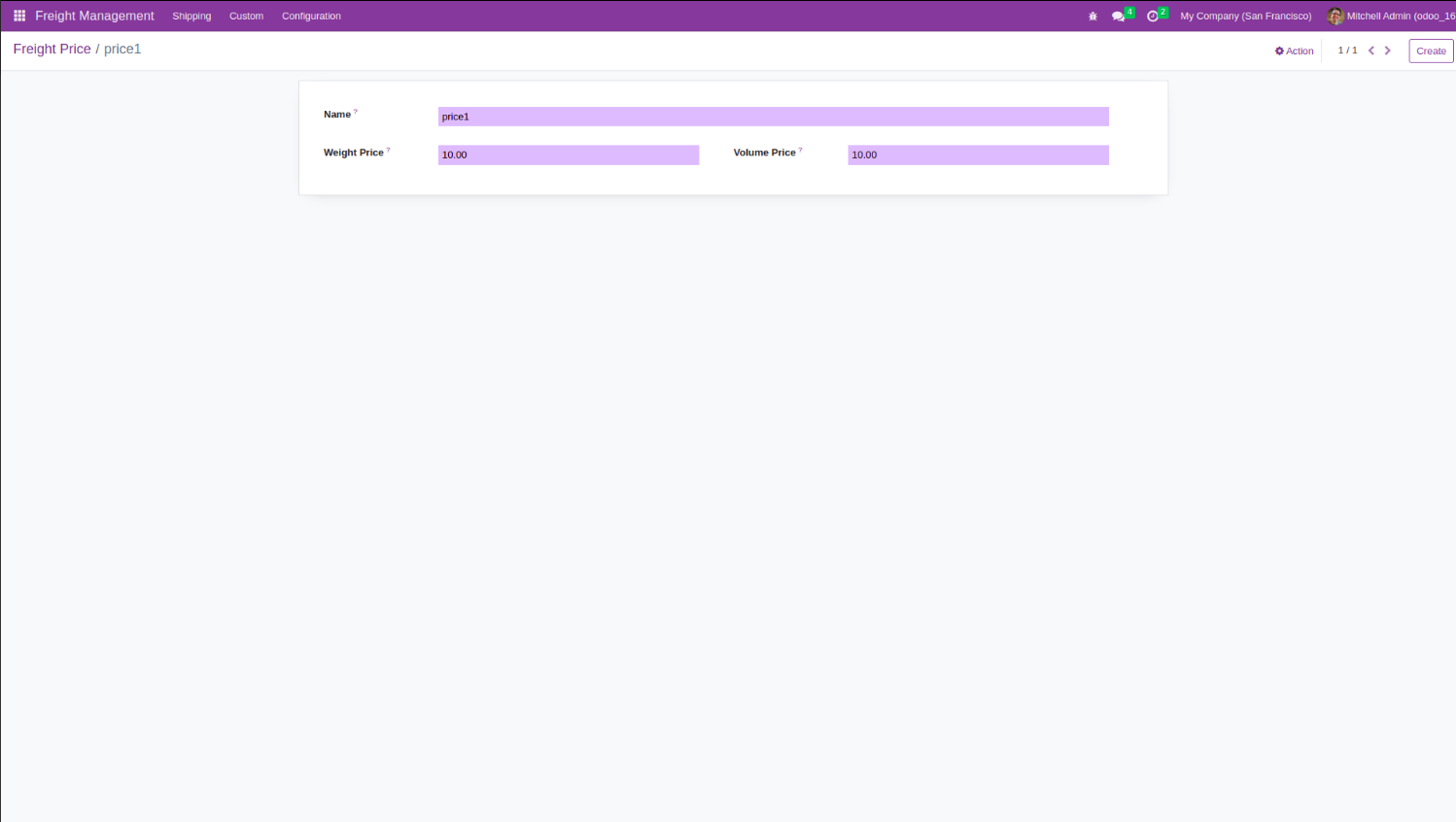Viewport: 1456px width, 822px height.
Task: Click the Weight Price input field
Action: pos(569,154)
